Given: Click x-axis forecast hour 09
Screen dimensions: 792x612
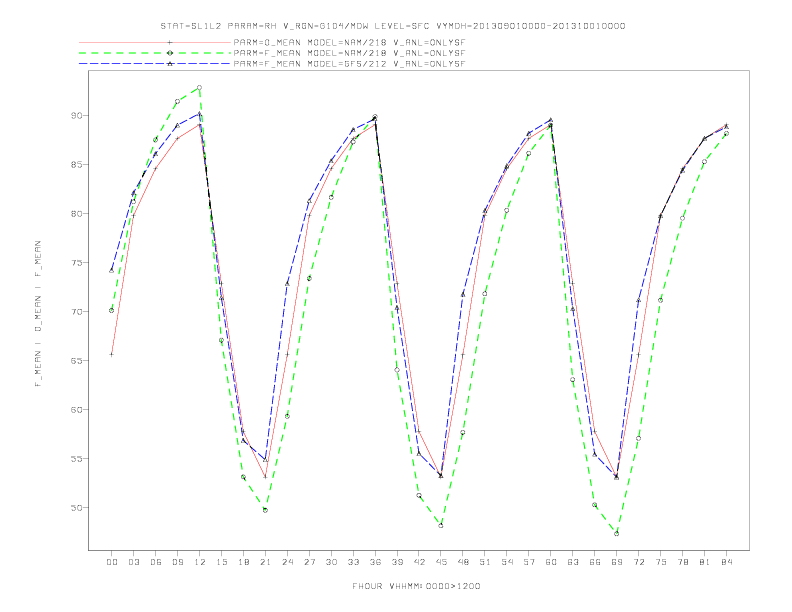Looking at the screenshot, I should [178, 562].
